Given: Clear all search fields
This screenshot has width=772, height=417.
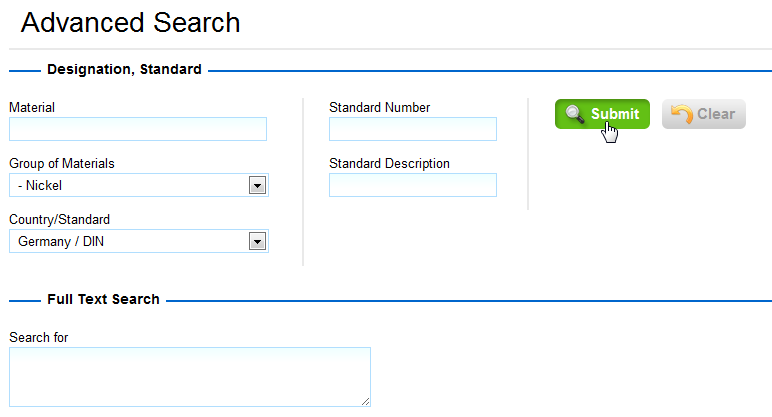Looking at the screenshot, I should pyautogui.click(x=704, y=114).
